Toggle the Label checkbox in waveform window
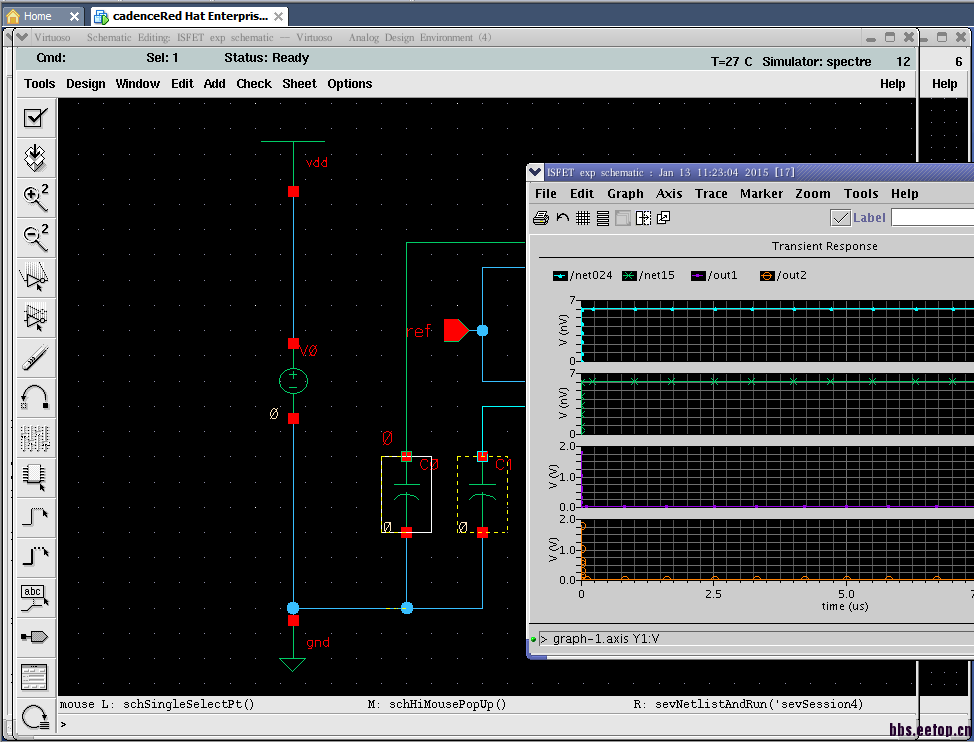Screen dimensions: 974x742 [x=841, y=218]
